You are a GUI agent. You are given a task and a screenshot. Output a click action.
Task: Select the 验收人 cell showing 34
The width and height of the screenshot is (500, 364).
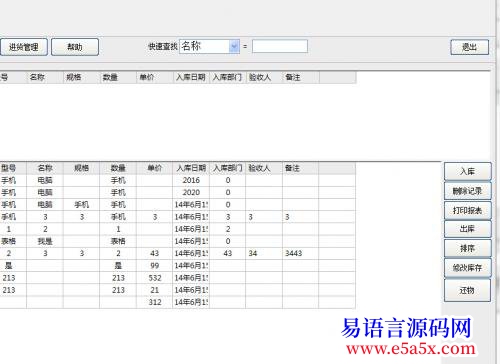pyautogui.click(x=264, y=253)
